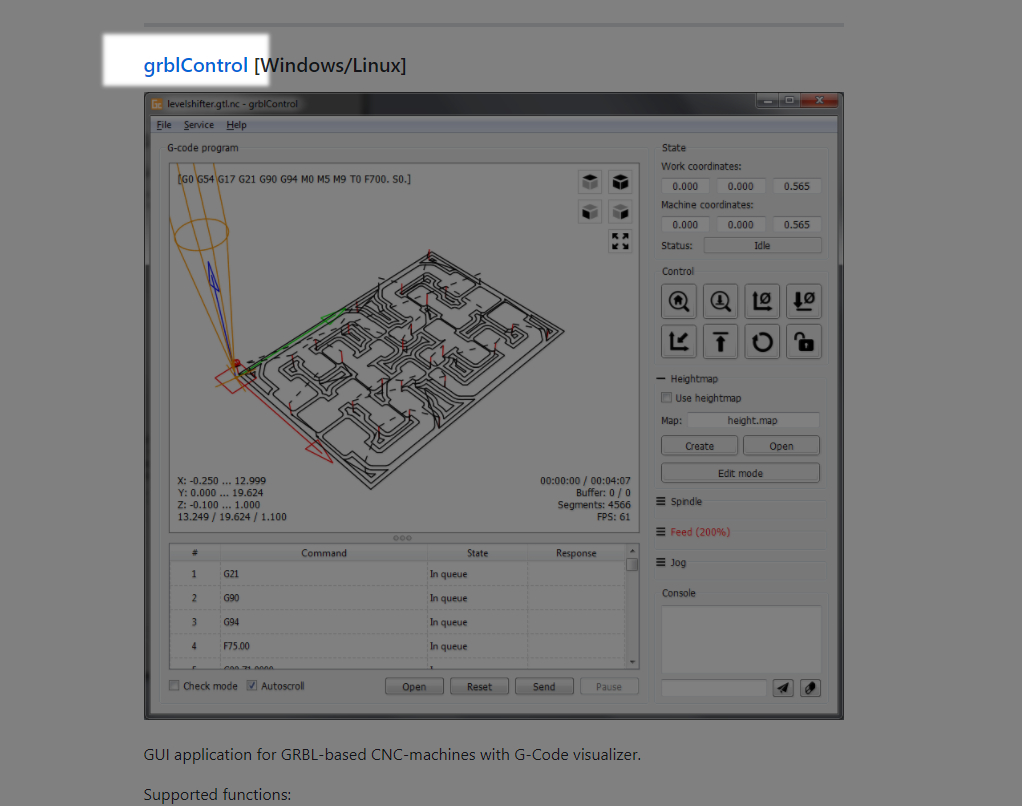Expand the Spindle section
Screen dimensions: 1022x806
pos(661,501)
